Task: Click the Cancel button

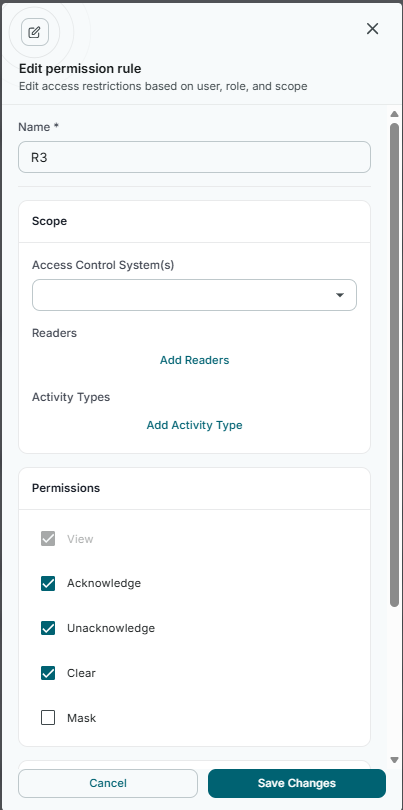Action: click(108, 783)
